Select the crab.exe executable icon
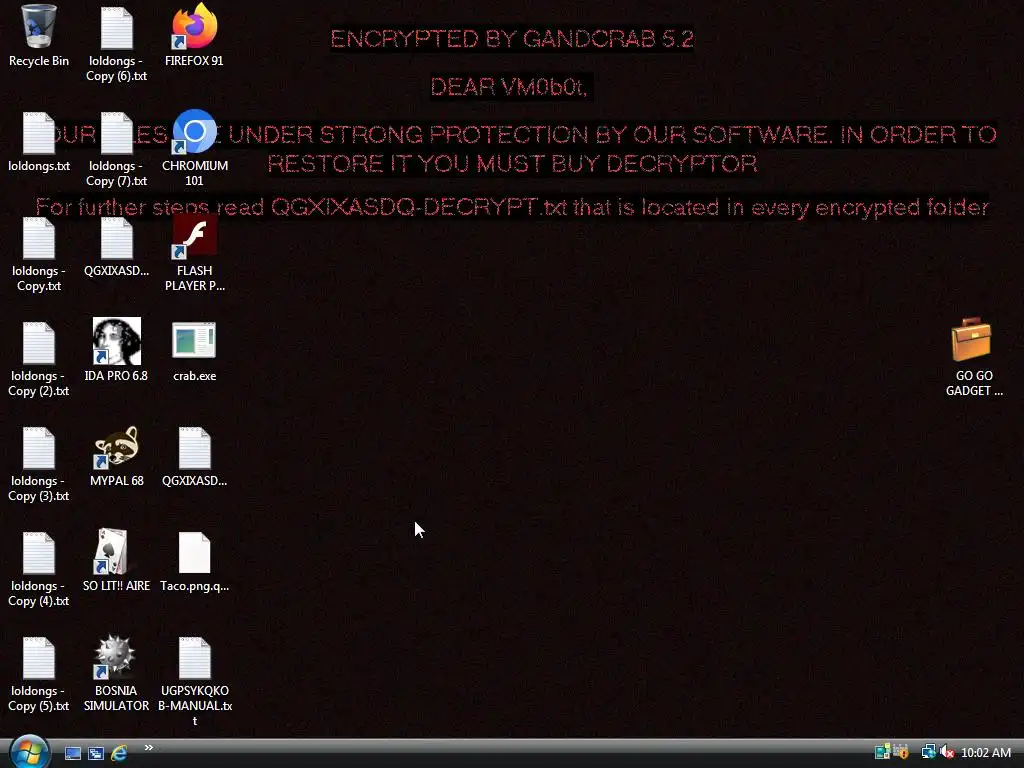This screenshot has height=768, width=1024. [194, 352]
